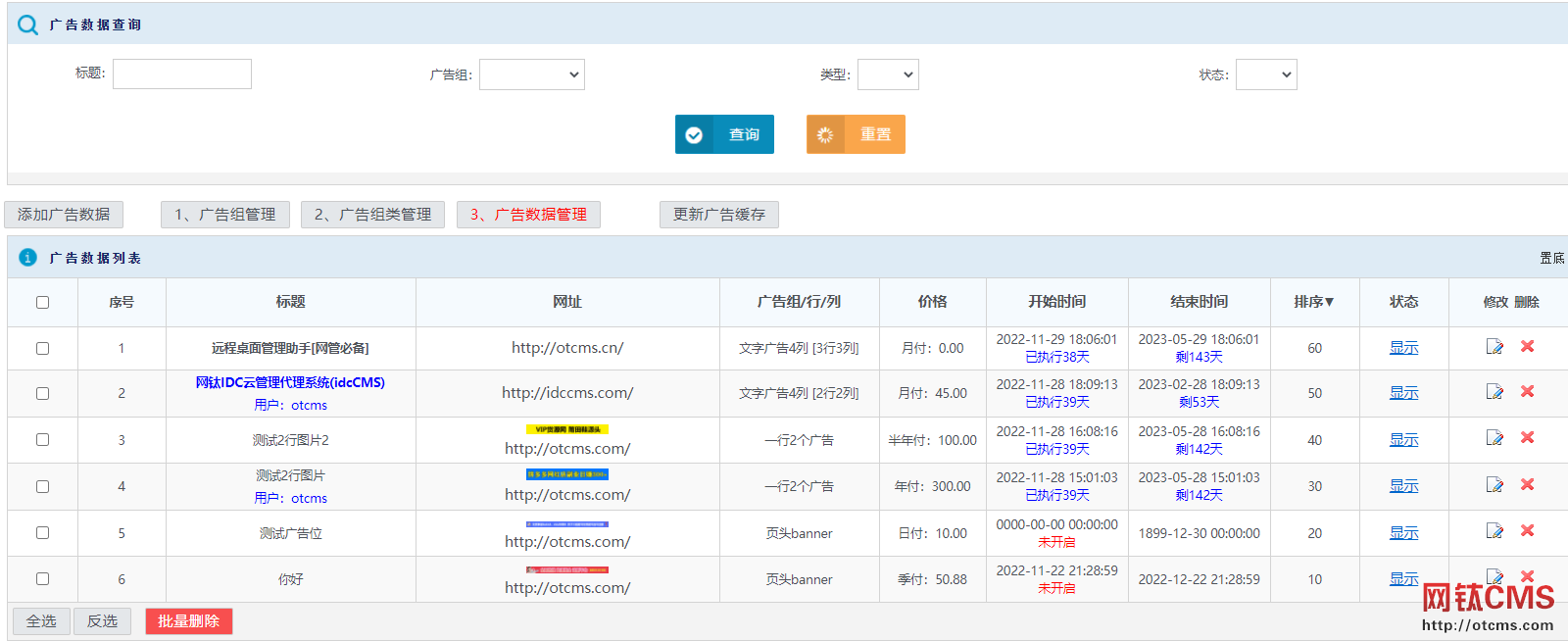Switch to 1、广告组管理 tab
The height and width of the screenshot is (641, 1568).
point(225,215)
